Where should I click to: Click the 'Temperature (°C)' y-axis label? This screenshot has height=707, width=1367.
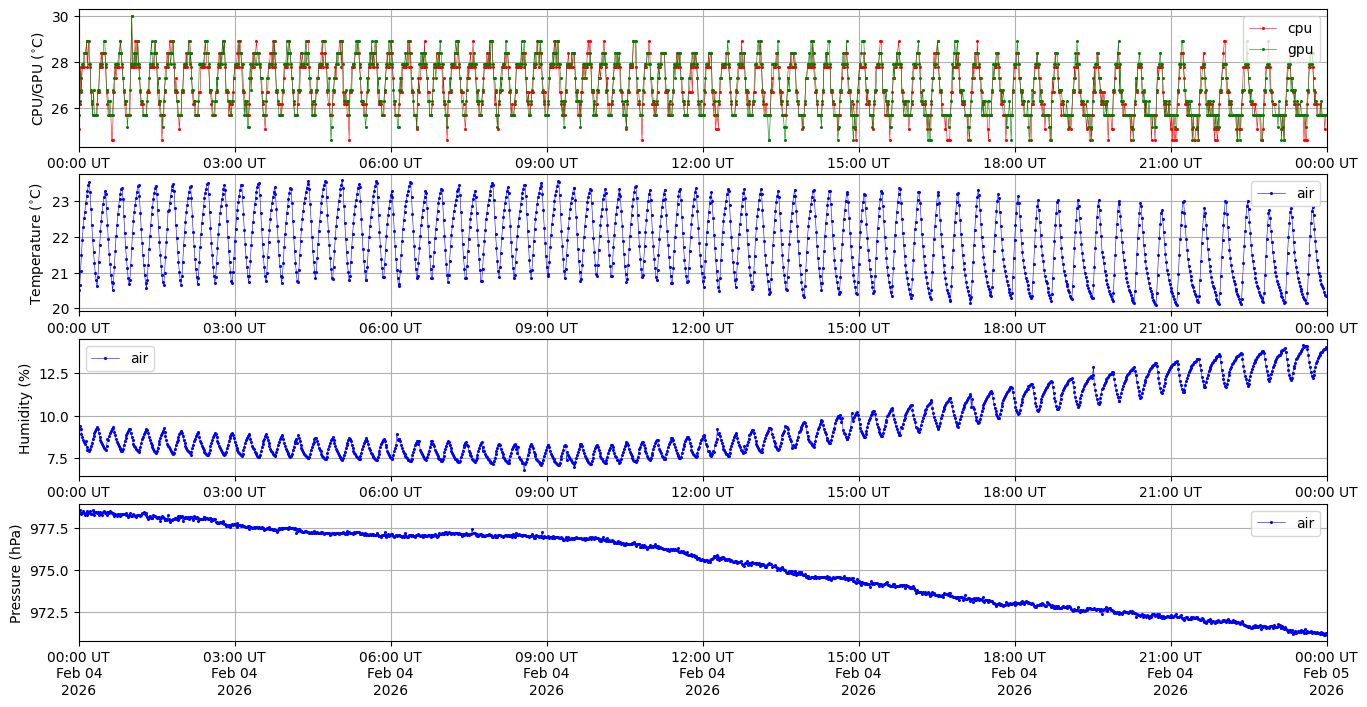click(x=38, y=243)
